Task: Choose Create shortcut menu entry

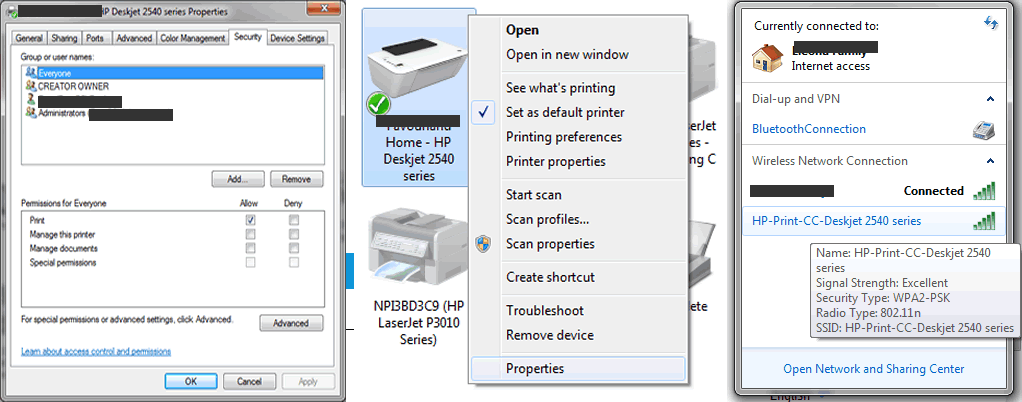Action: pos(577,278)
